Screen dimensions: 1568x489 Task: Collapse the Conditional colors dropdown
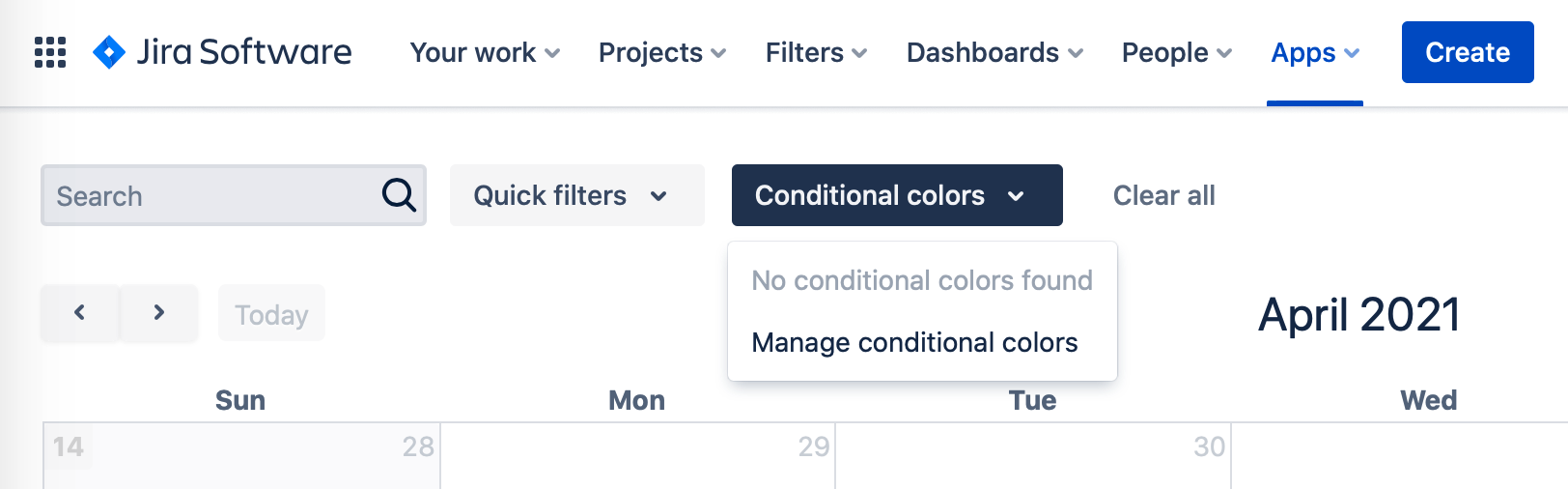[897, 196]
